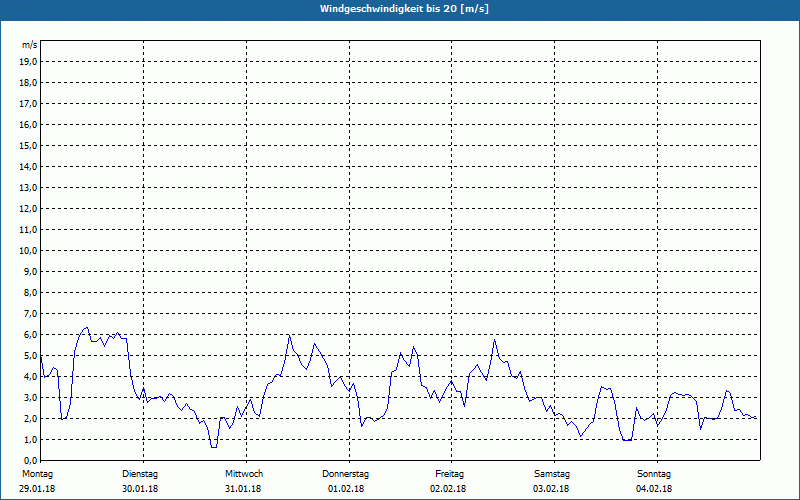800x500 pixels.
Task: Click the date 30.01.18
Action: [x=140, y=489]
